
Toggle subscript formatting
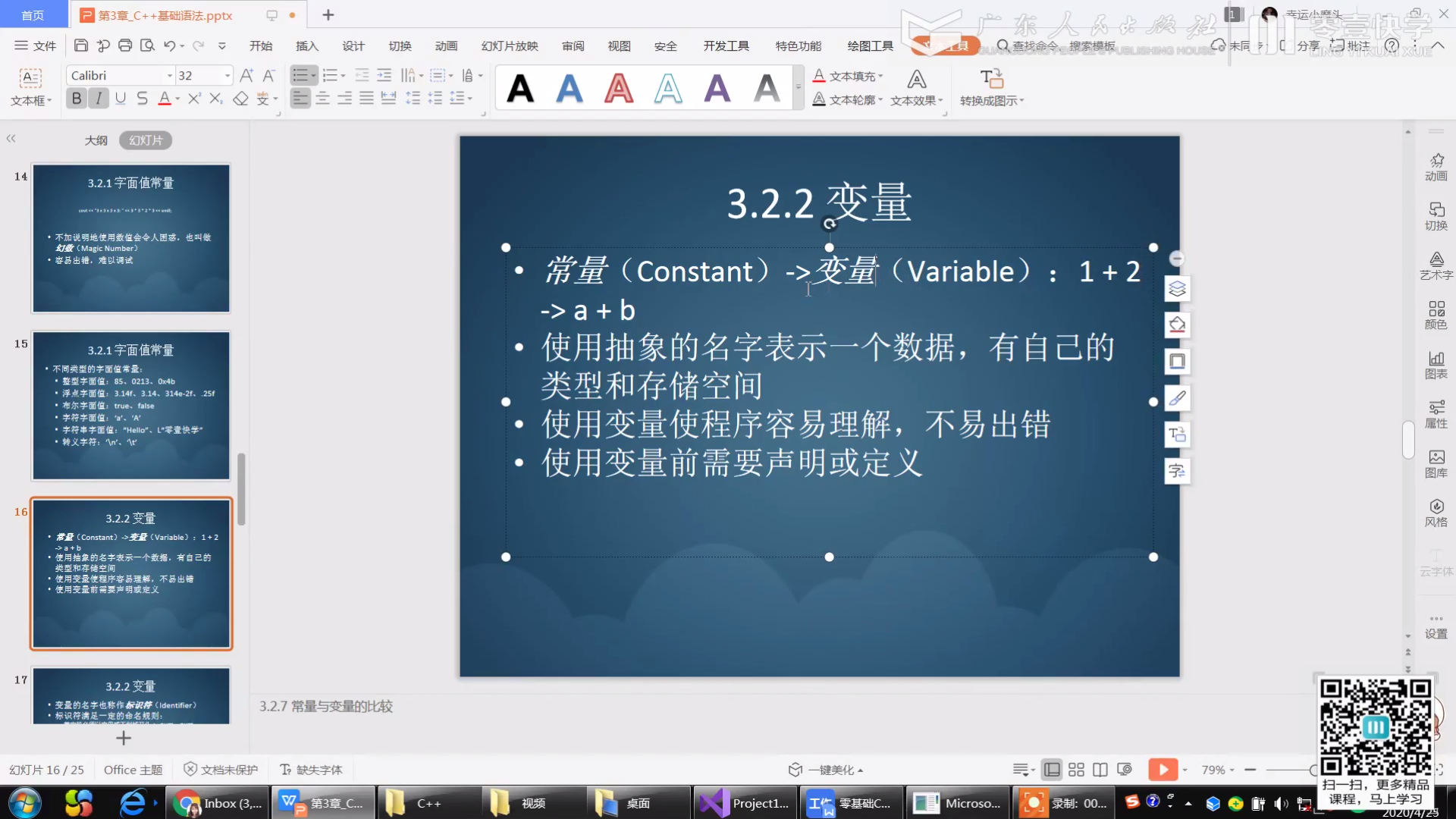[x=216, y=99]
